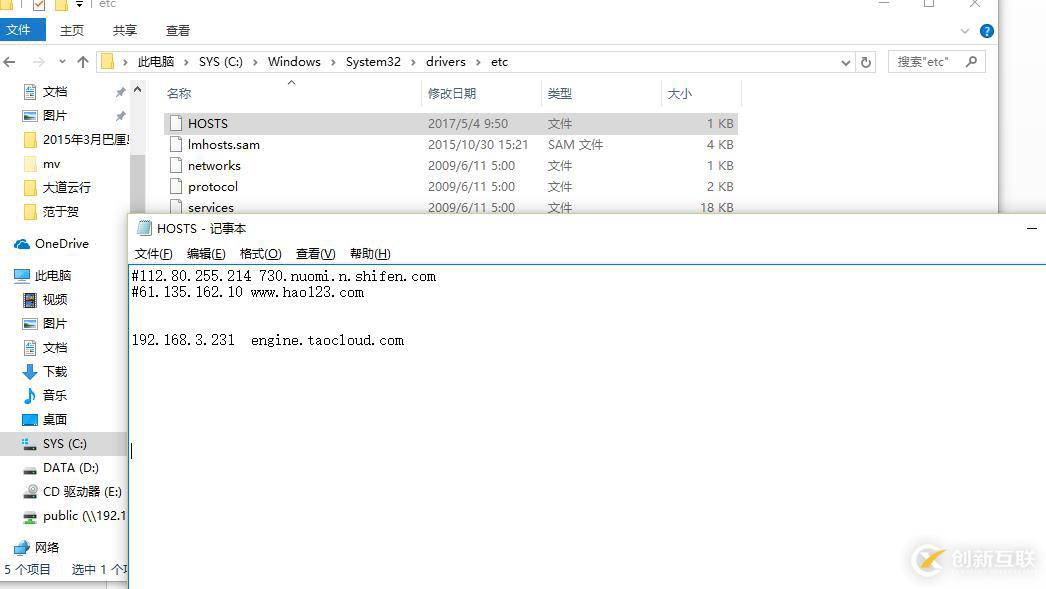
Task: Expand chevron after drivers breadcrumb
Action: click(x=478, y=62)
